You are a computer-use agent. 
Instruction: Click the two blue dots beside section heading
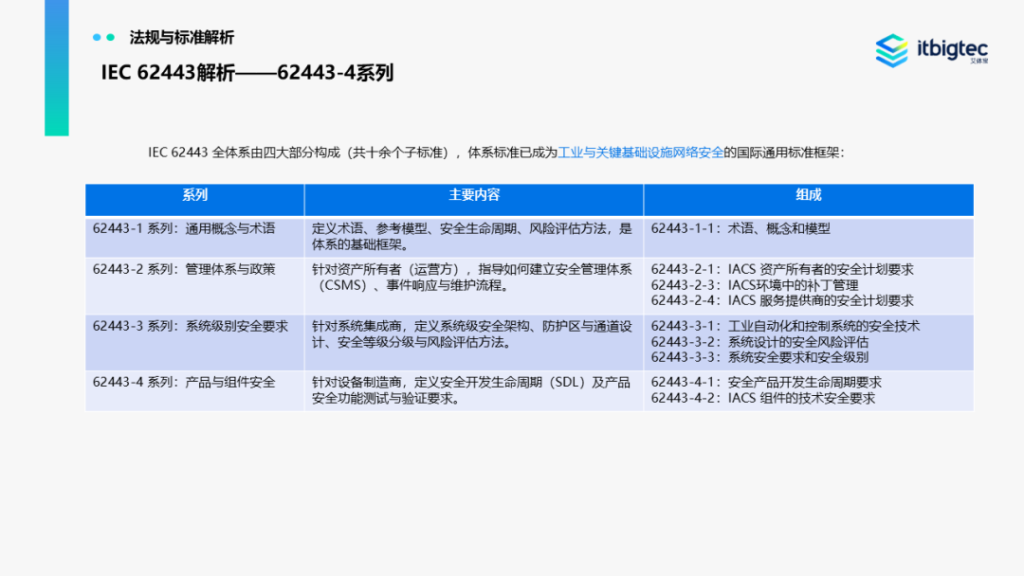pyautogui.click(x=104, y=38)
